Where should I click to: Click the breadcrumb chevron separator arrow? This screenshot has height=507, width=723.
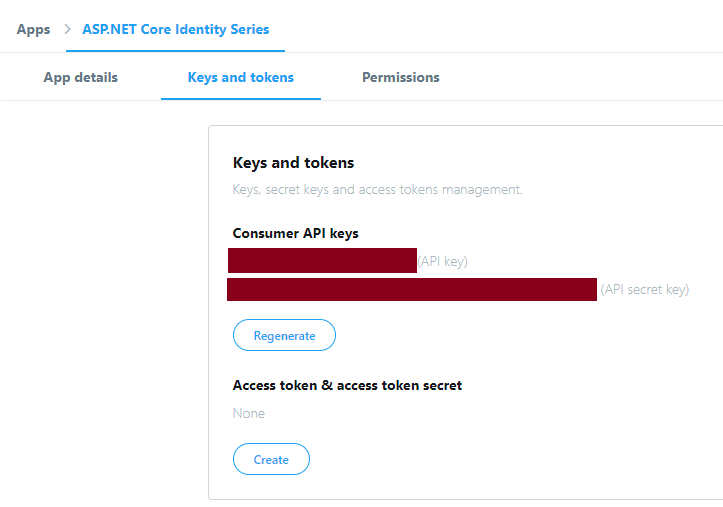coord(67,29)
